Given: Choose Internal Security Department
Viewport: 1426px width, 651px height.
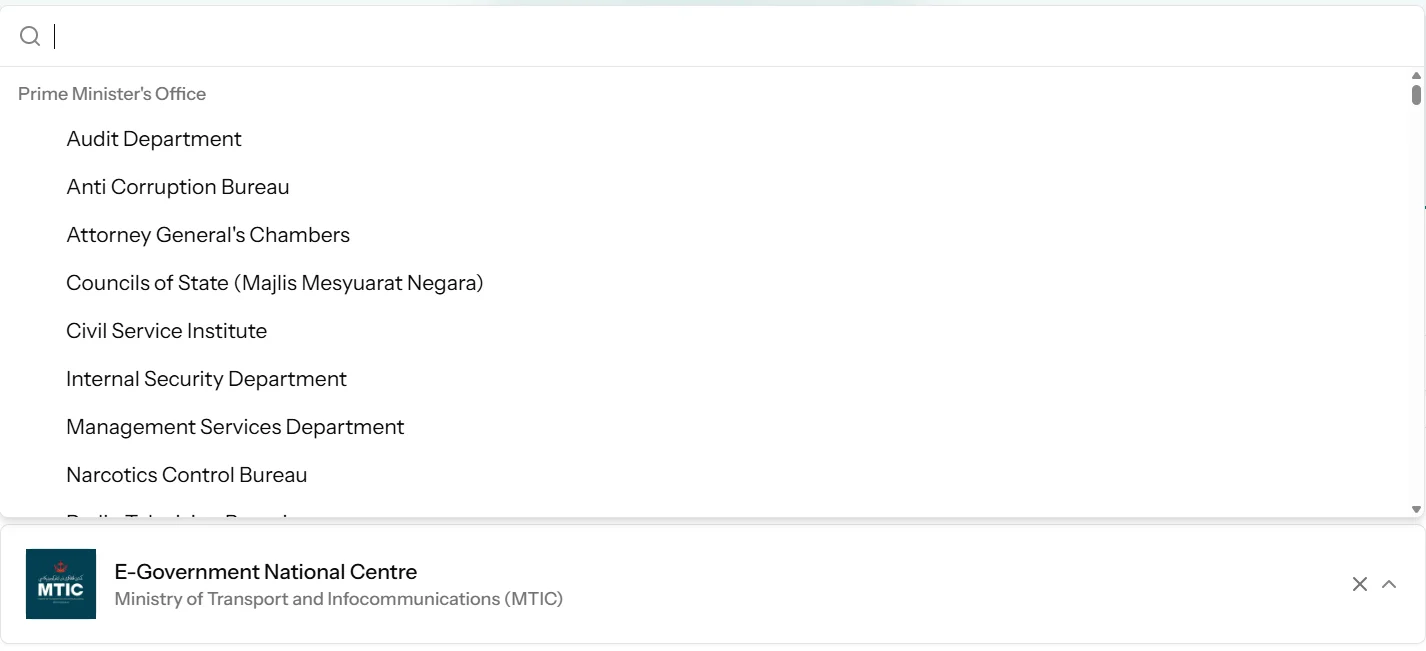Looking at the screenshot, I should [206, 379].
